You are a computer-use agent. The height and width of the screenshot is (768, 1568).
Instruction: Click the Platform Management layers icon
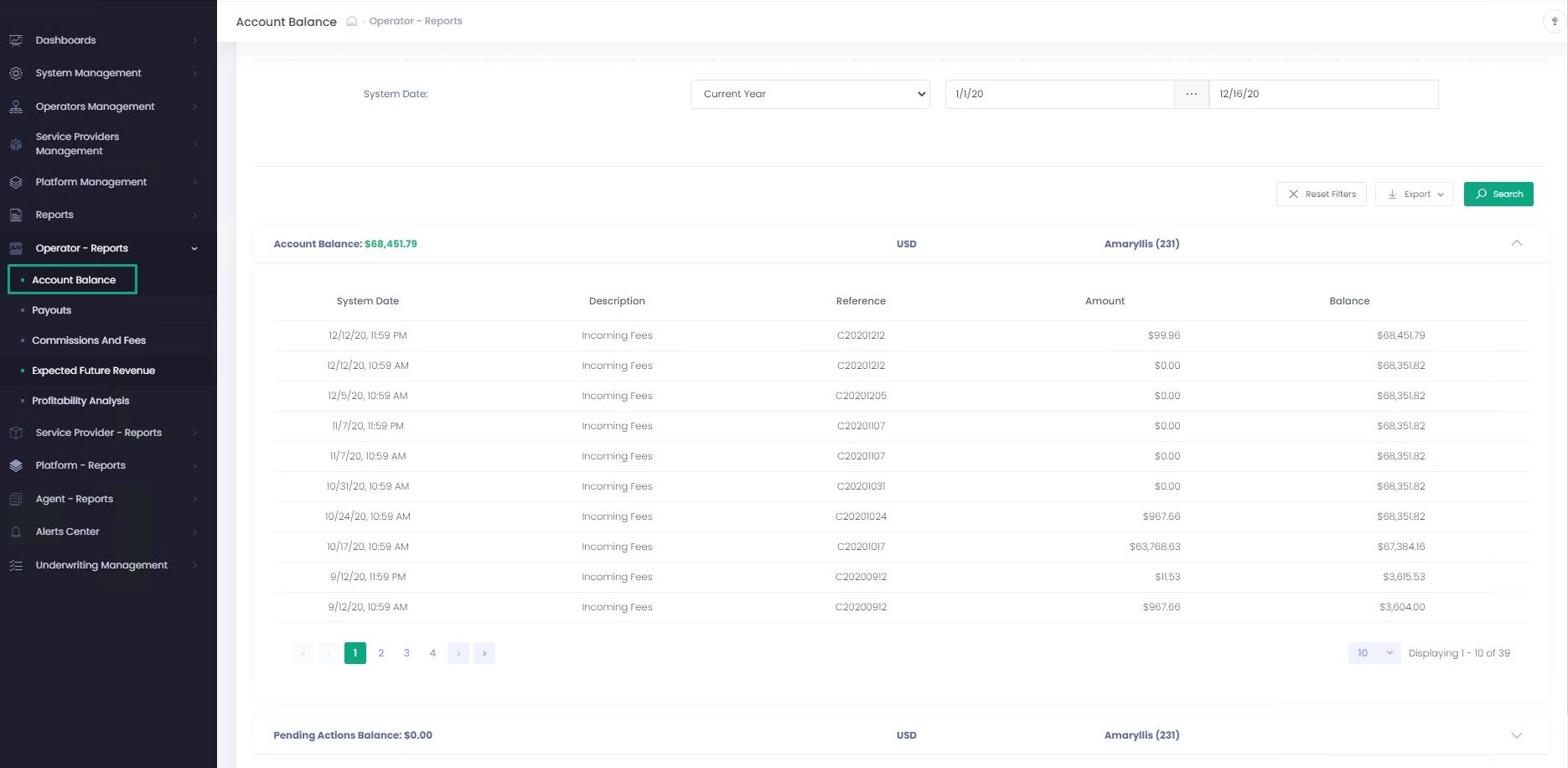pyautogui.click(x=16, y=182)
